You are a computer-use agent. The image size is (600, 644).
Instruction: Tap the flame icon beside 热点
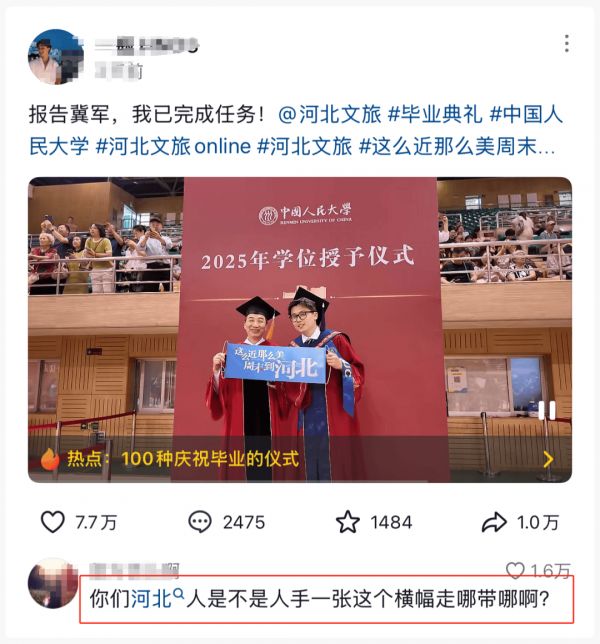[50, 458]
